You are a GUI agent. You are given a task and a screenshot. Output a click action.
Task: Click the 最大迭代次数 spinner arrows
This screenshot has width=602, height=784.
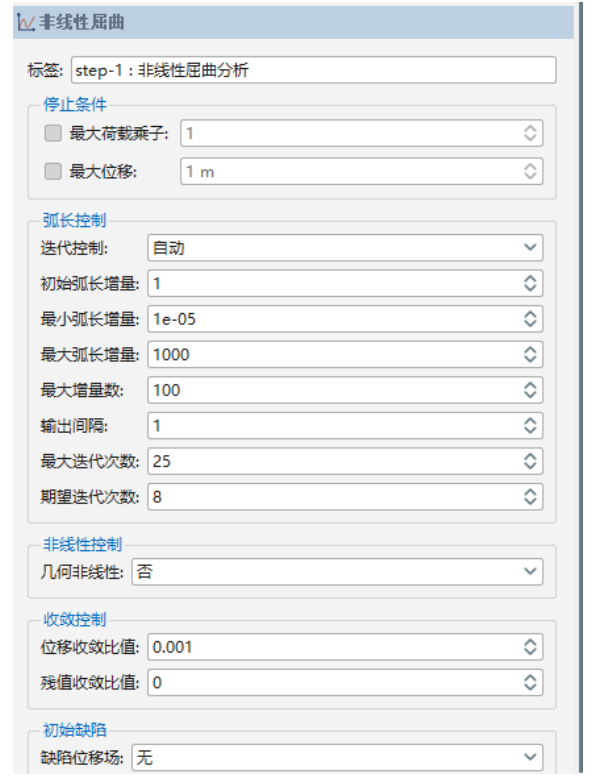click(530, 461)
